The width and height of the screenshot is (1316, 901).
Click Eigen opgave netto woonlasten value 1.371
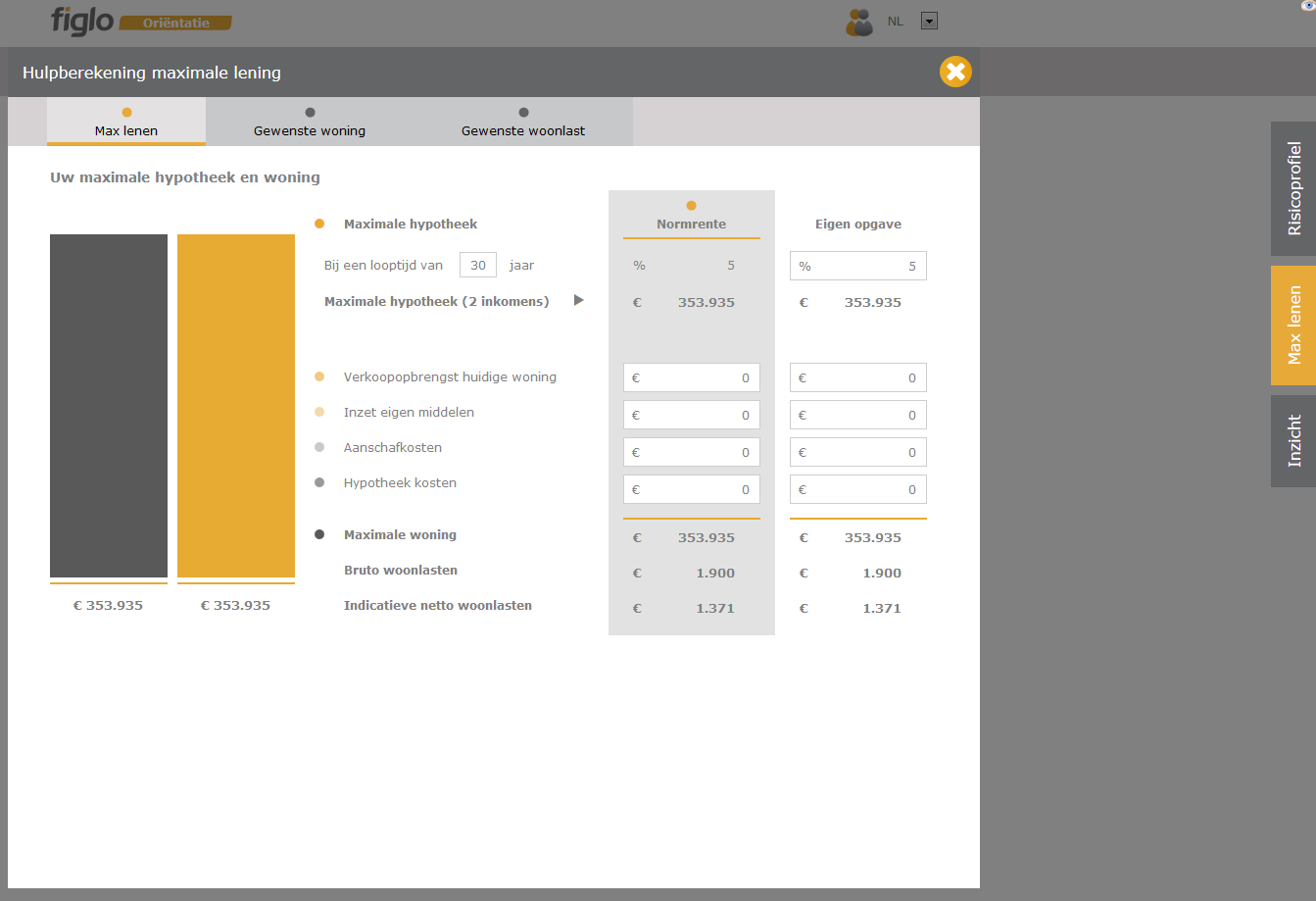point(882,608)
